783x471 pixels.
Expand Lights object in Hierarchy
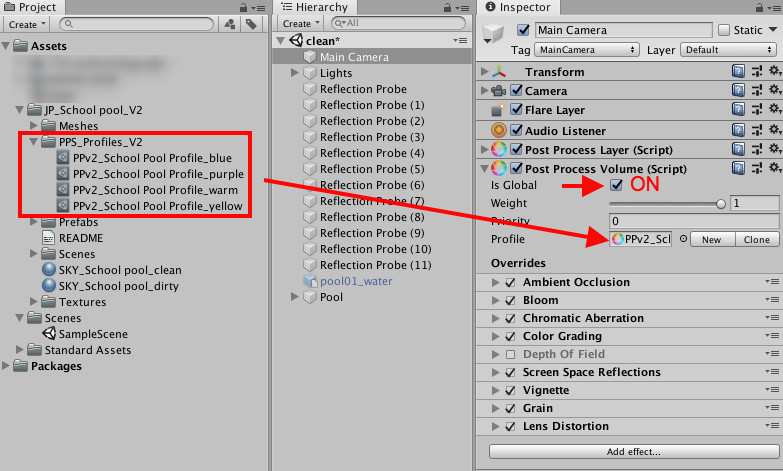click(x=295, y=72)
